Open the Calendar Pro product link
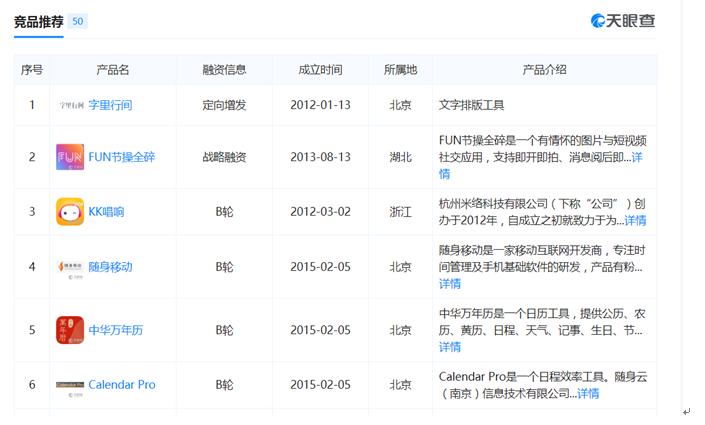This screenshot has width=705, height=425. [x=122, y=385]
